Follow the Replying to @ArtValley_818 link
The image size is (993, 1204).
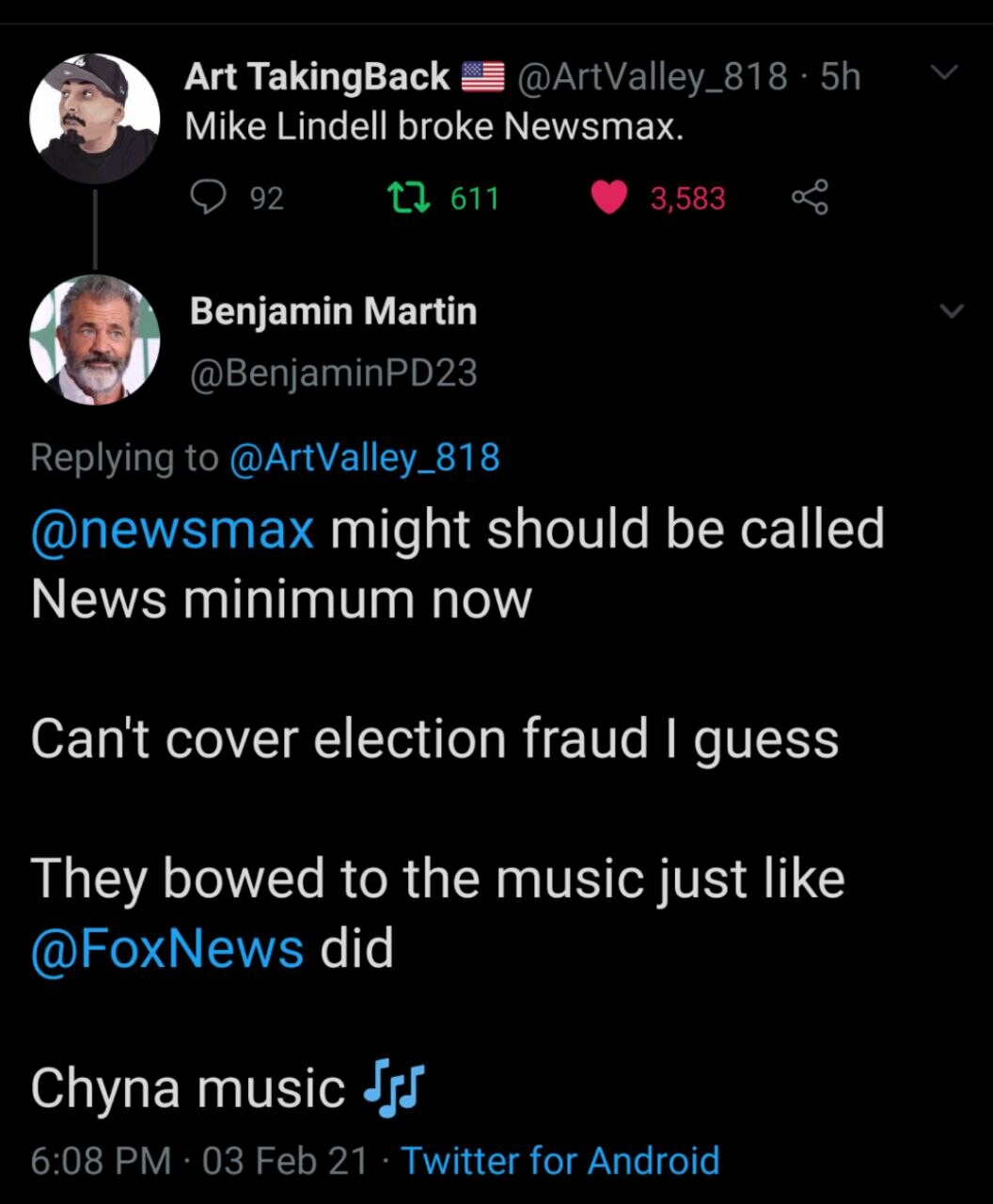point(365,457)
